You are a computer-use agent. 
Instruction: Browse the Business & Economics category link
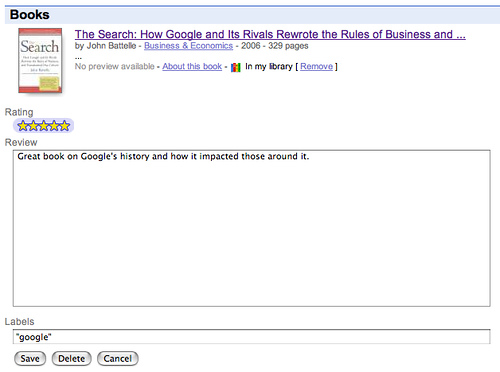(x=188, y=46)
